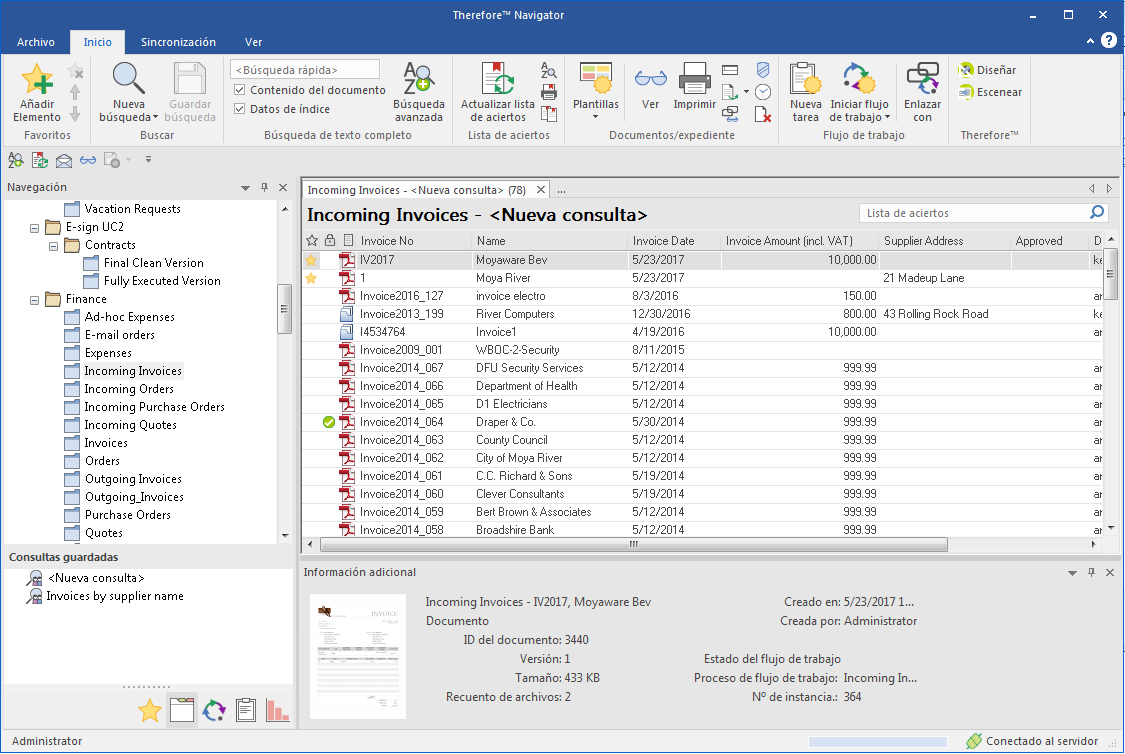Viewport: 1125px width, 754px height.
Task: Switch to Sincronización tab
Action: (x=178, y=42)
